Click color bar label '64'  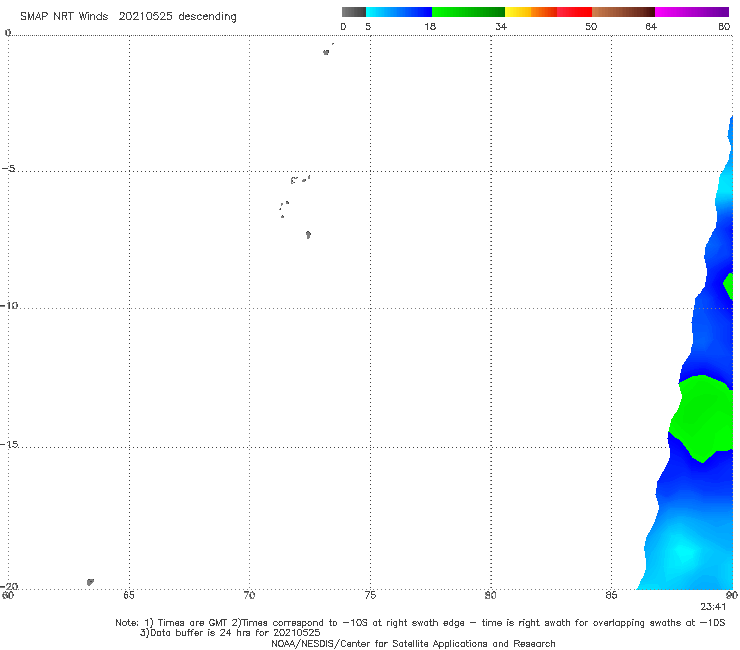tap(651, 26)
